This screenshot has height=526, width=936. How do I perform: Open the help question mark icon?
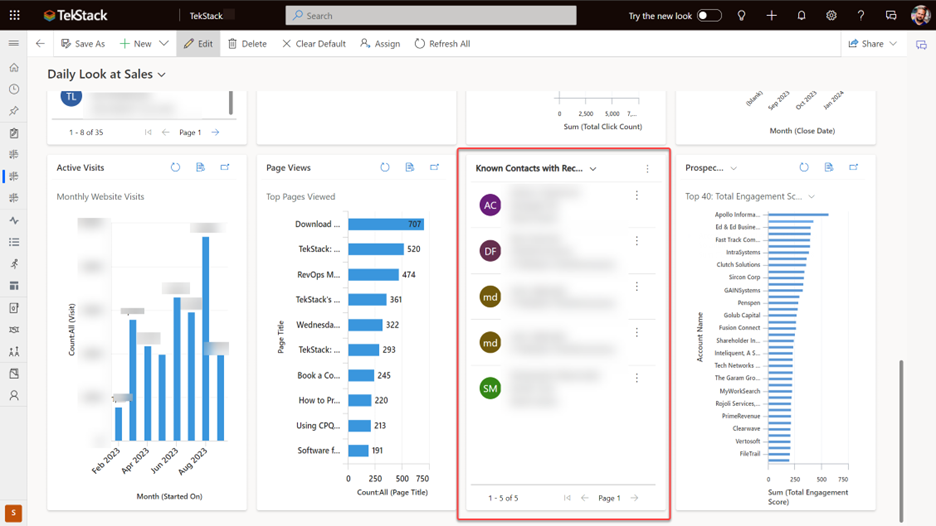(861, 16)
